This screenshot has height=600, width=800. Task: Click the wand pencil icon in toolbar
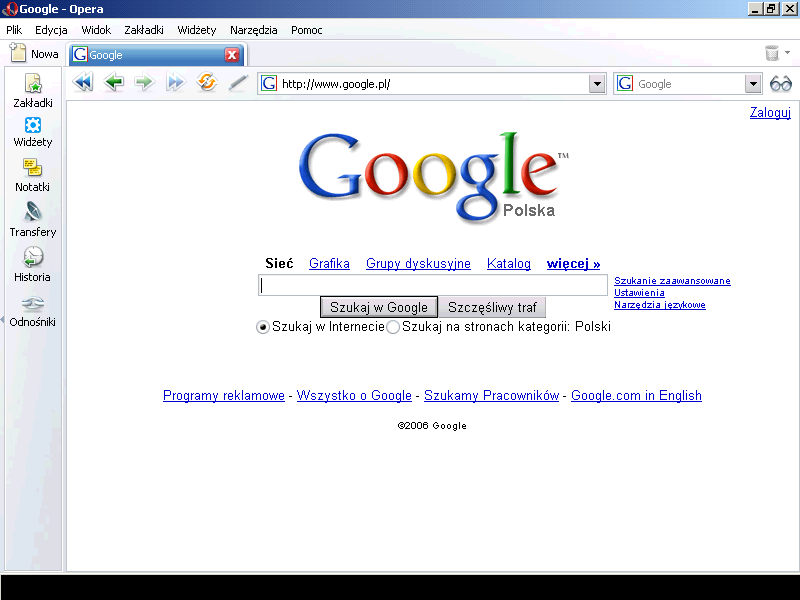click(x=237, y=82)
